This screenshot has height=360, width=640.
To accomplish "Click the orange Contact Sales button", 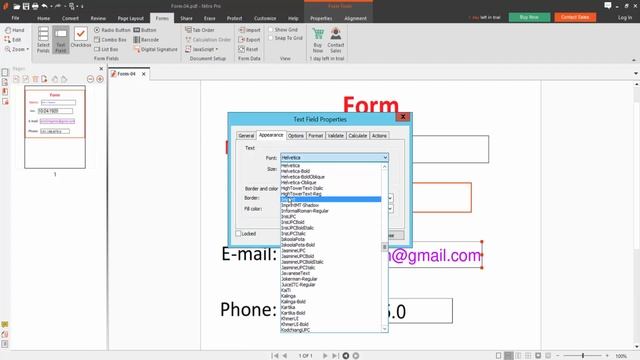I will click(x=575, y=17).
